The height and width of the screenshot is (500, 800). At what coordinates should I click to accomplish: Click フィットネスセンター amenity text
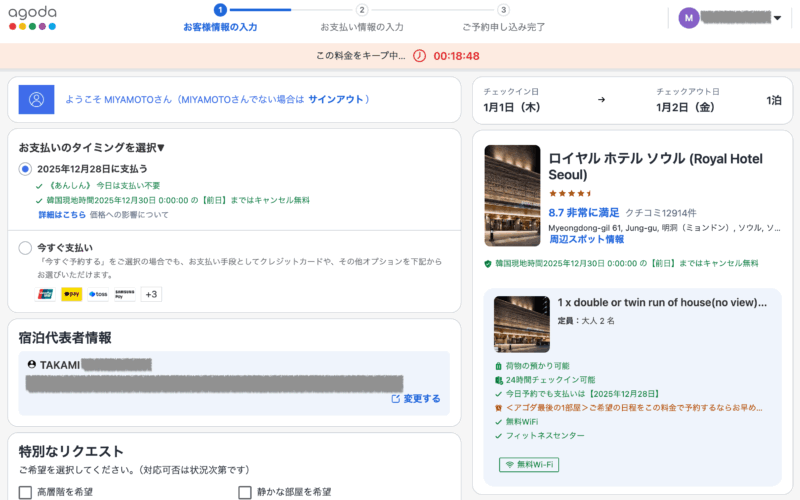pos(545,436)
